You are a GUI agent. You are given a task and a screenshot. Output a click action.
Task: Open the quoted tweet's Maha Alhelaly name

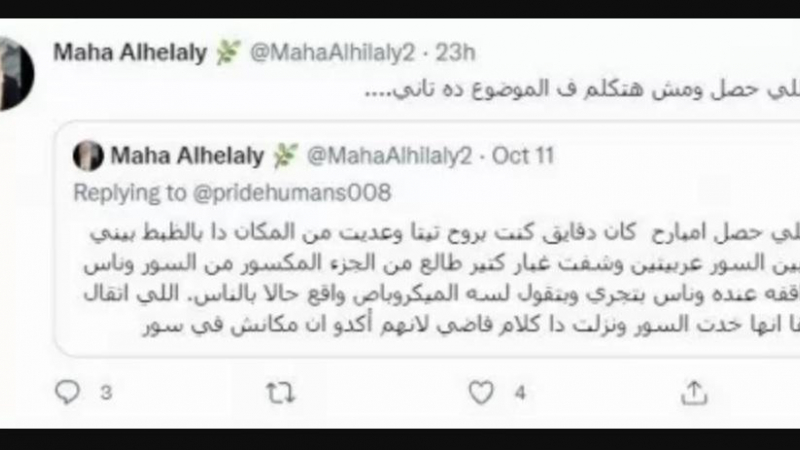click(187, 156)
